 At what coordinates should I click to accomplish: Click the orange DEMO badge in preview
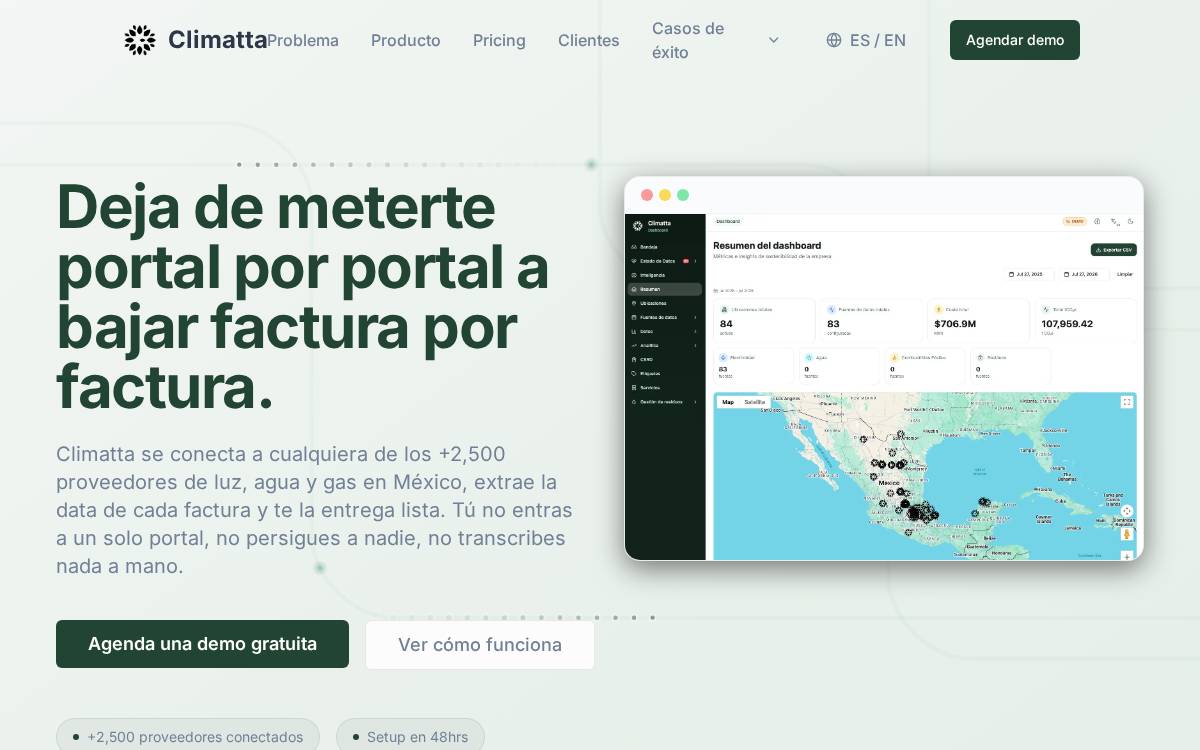pyautogui.click(x=1074, y=221)
